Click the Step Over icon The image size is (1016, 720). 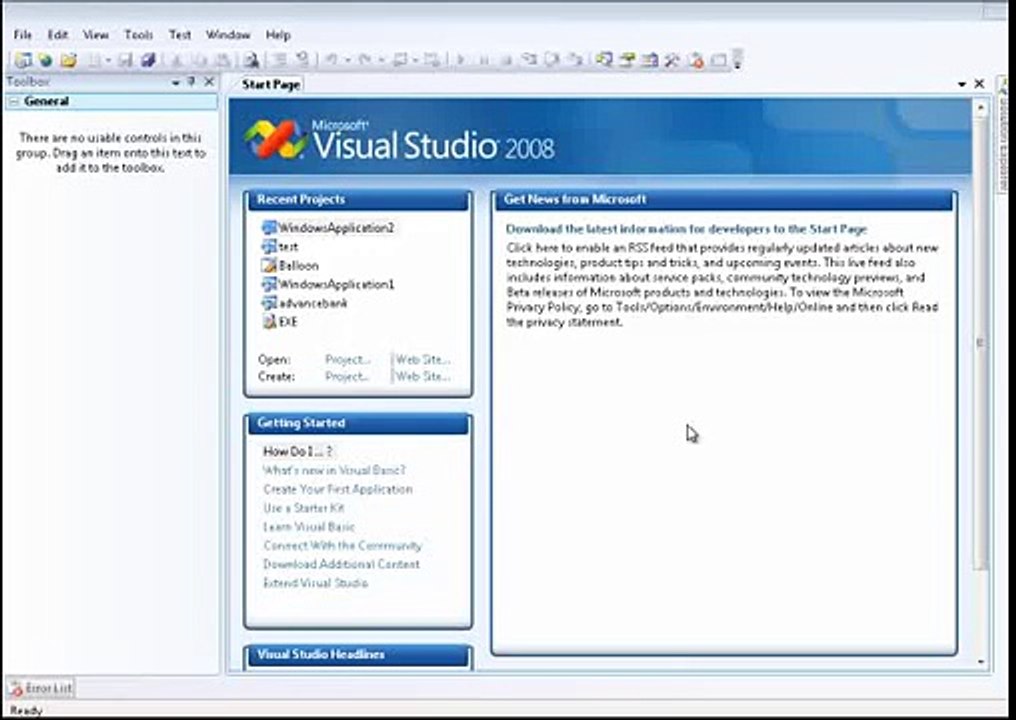(x=552, y=60)
